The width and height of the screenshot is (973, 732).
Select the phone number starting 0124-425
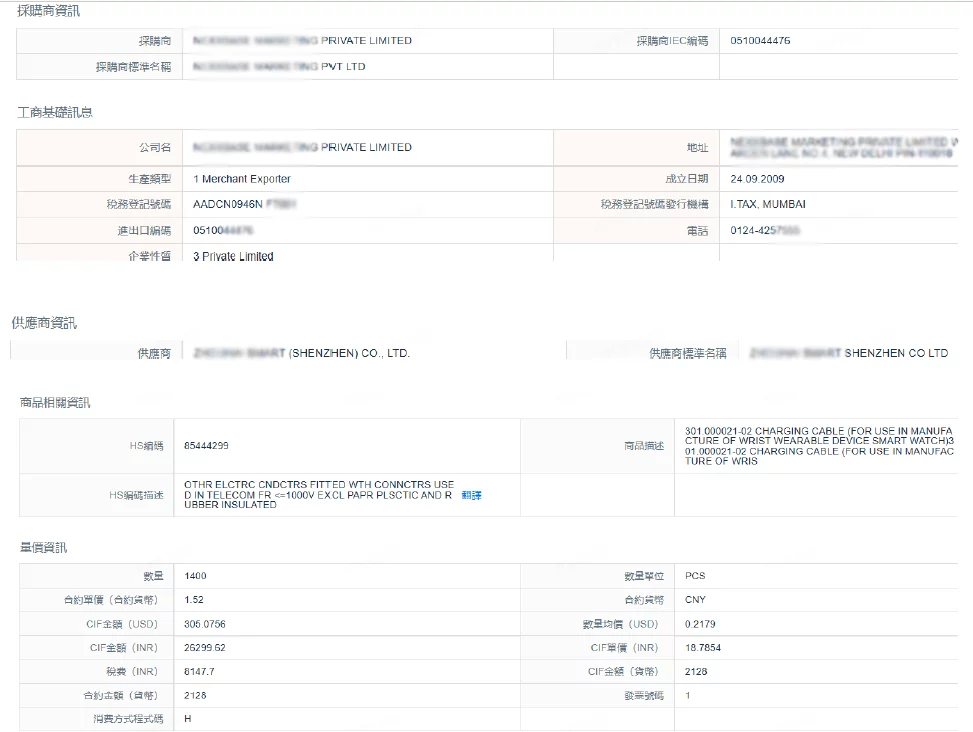coord(764,230)
